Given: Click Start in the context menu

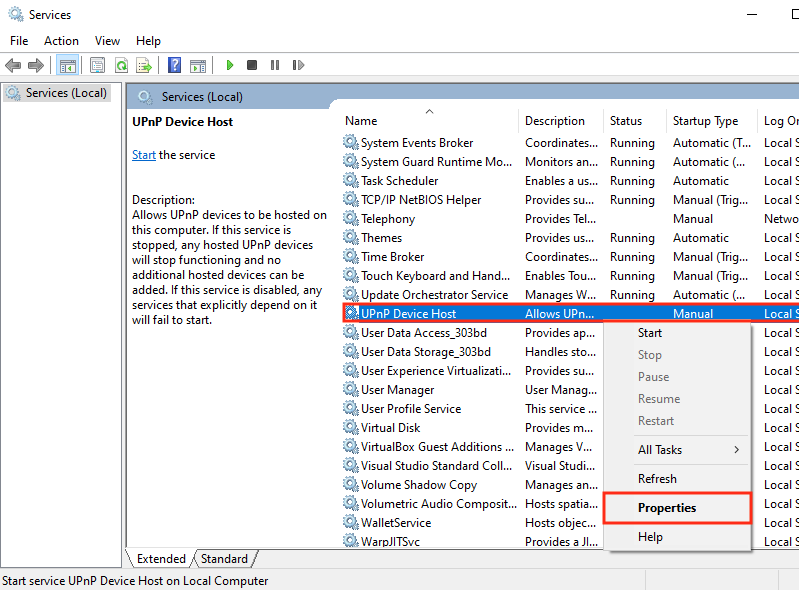Looking at the screenshot, I should coord(650,333).
